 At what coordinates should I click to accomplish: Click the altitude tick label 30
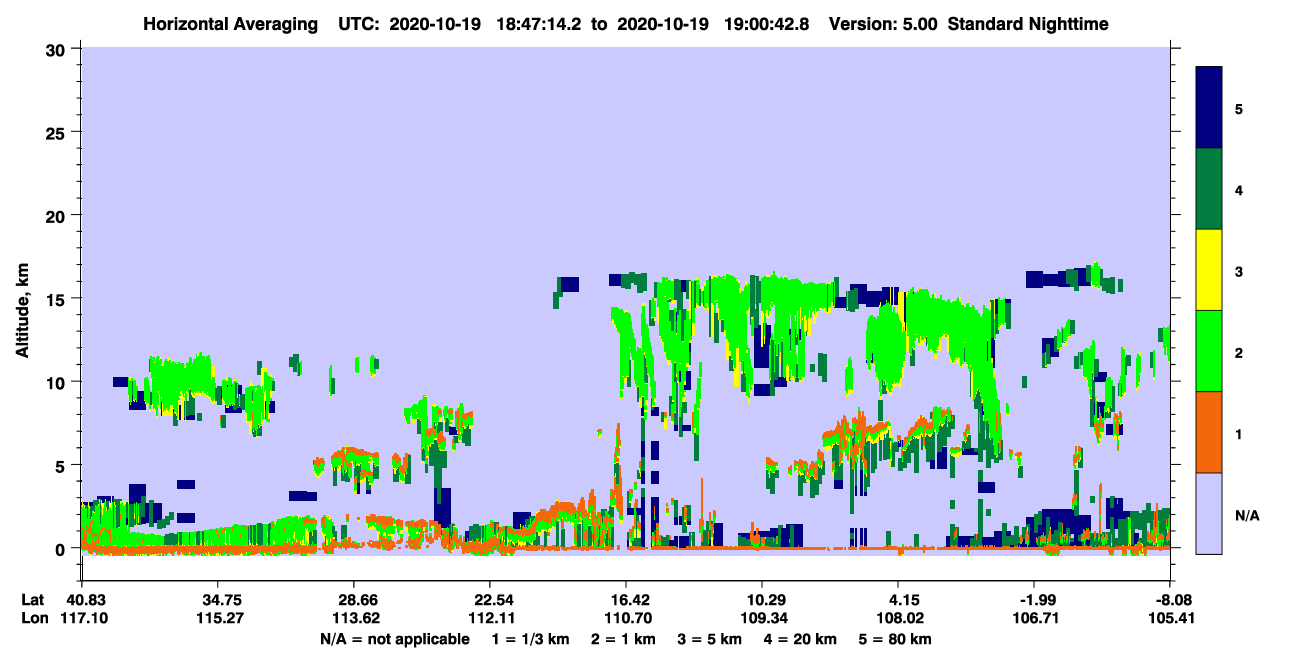pyautogui.click(x=58, y=49)
